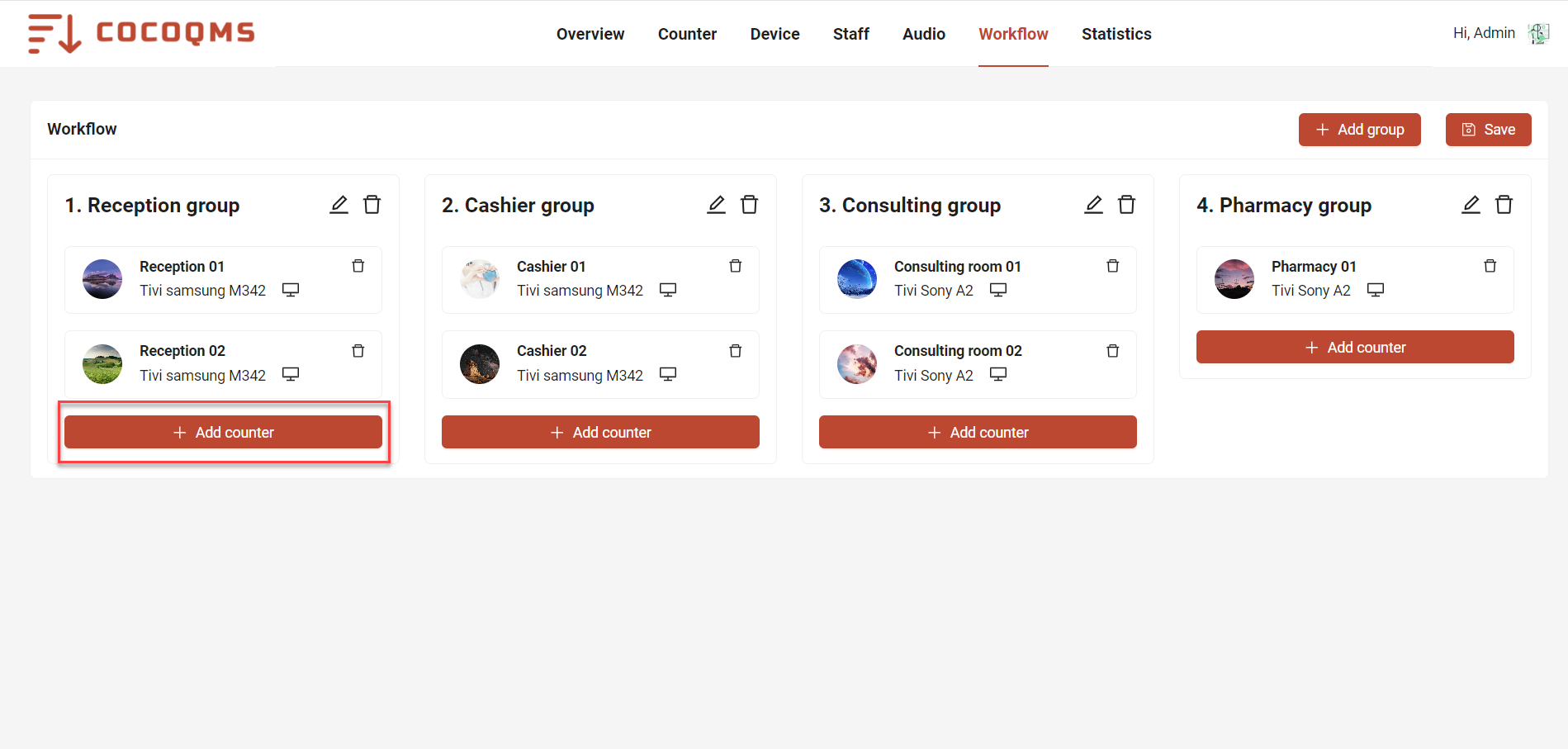Remove Pharmacy 01 counter
This screenshot has width=1568, height=749.
[1490, 266]
